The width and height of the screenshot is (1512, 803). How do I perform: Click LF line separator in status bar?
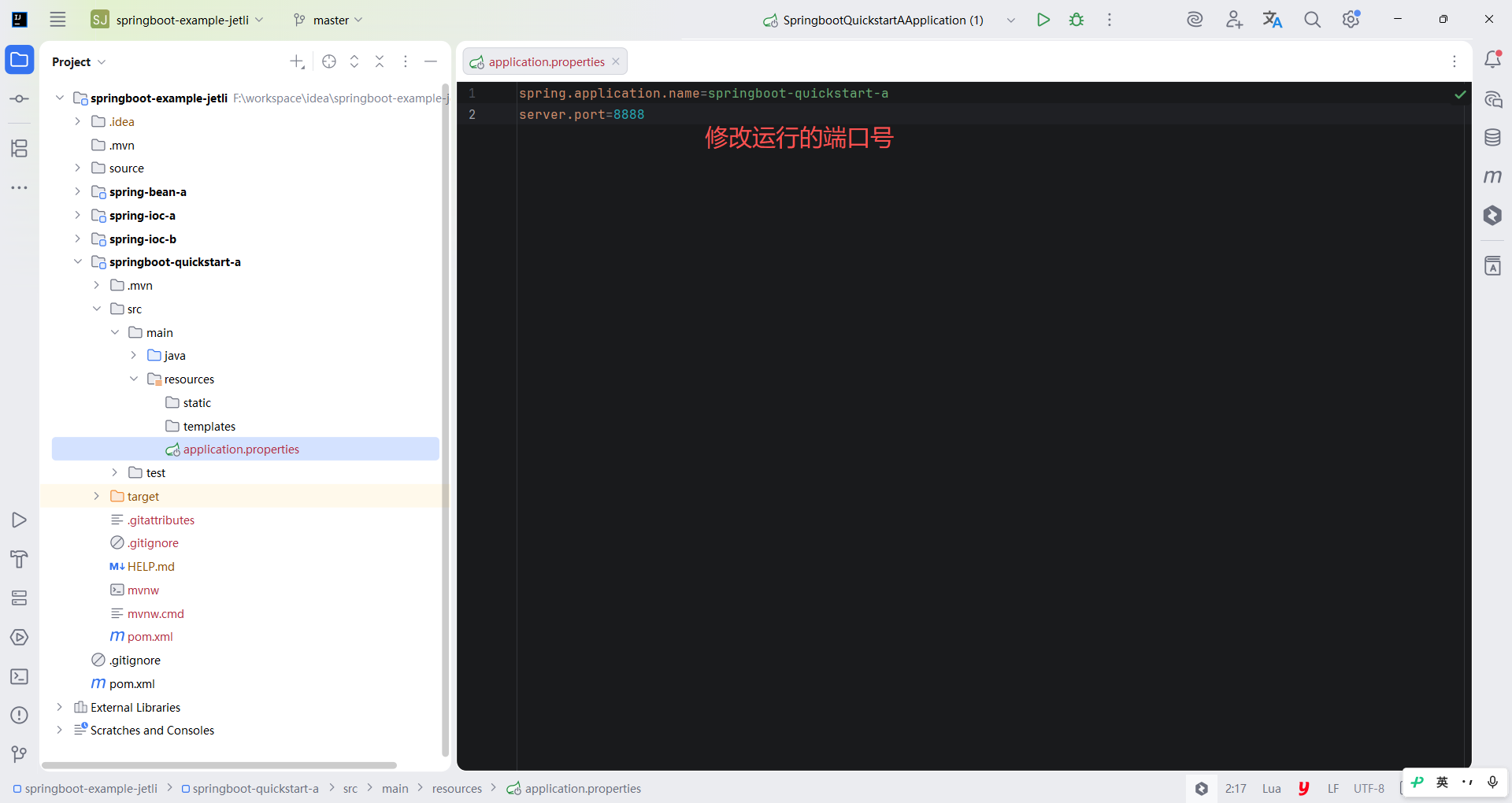(1333, 788)
